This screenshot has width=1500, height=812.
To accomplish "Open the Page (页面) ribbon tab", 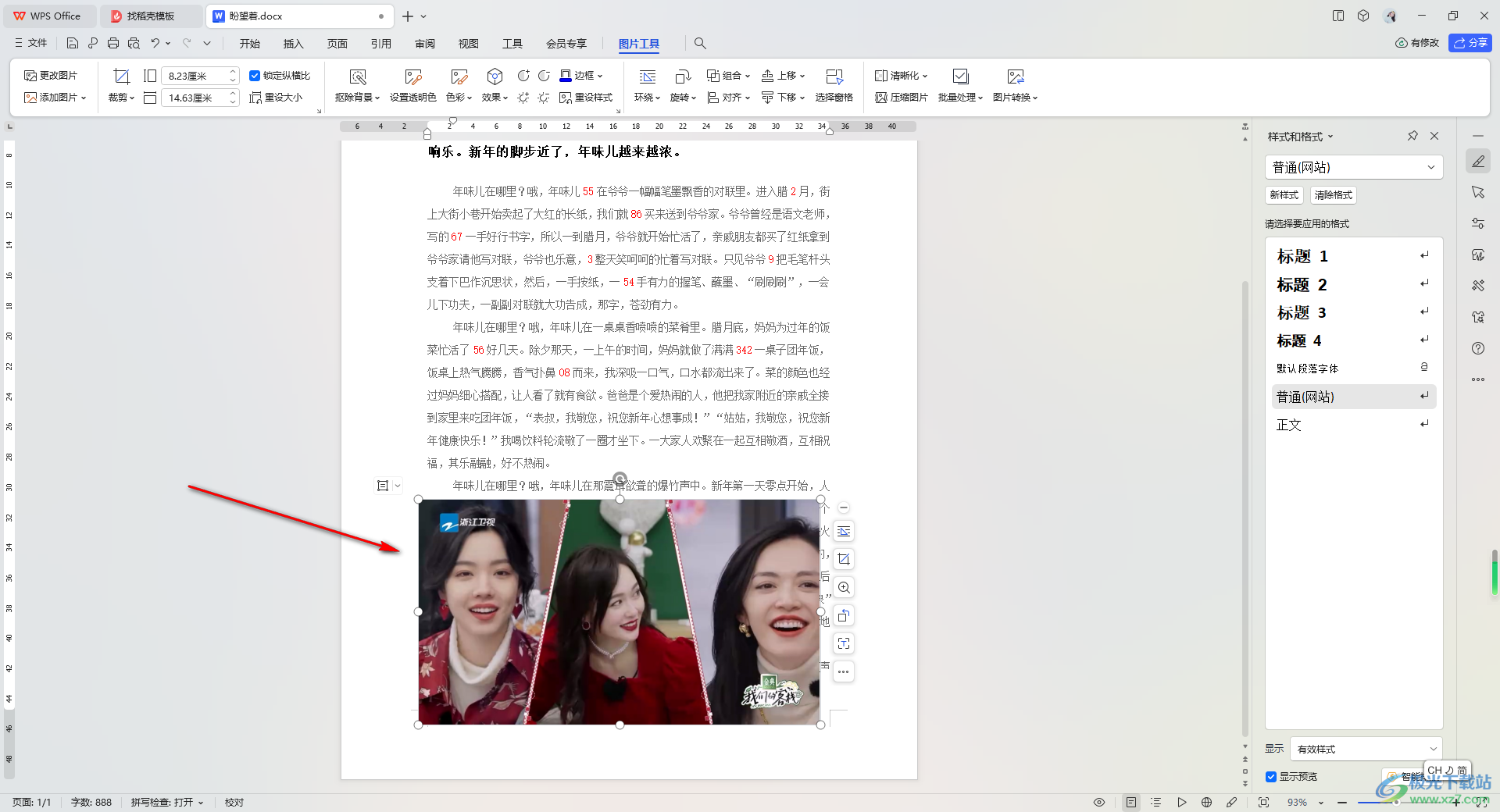I will point(337,44).
